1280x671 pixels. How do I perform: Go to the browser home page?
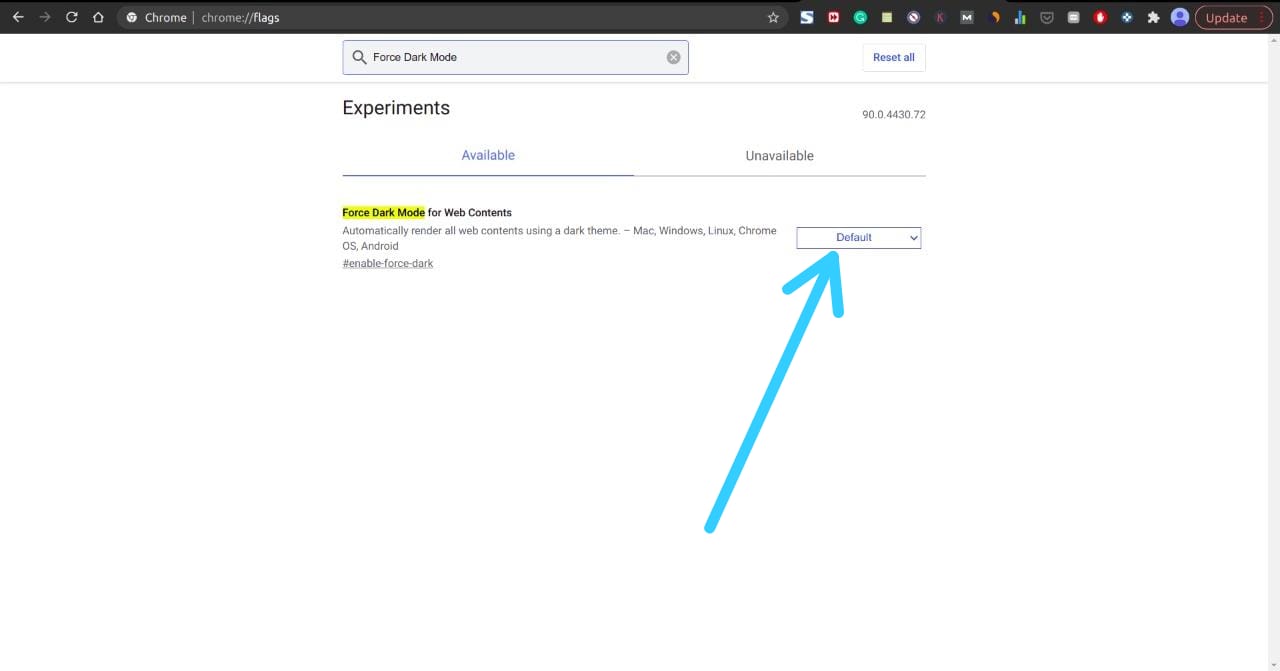click(x=99, y=17)
